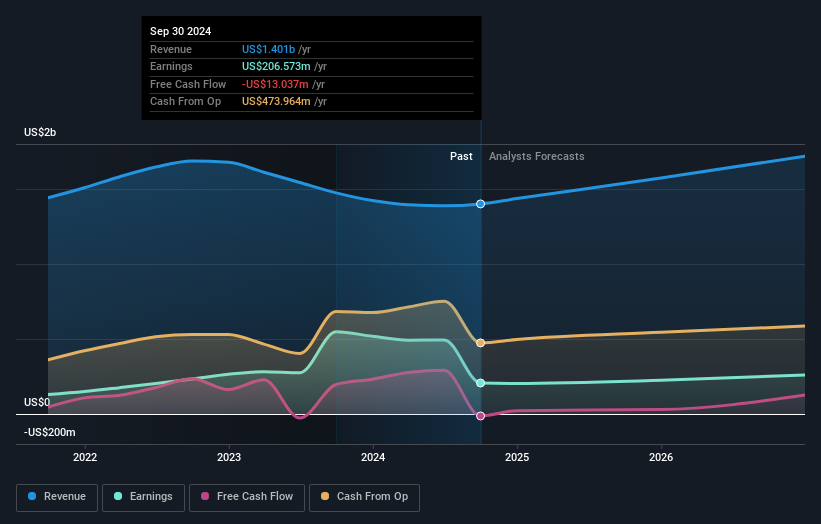Click the 2024 x-axis label
This screenshot has height=524, width=821.
[x=373, y=457]
